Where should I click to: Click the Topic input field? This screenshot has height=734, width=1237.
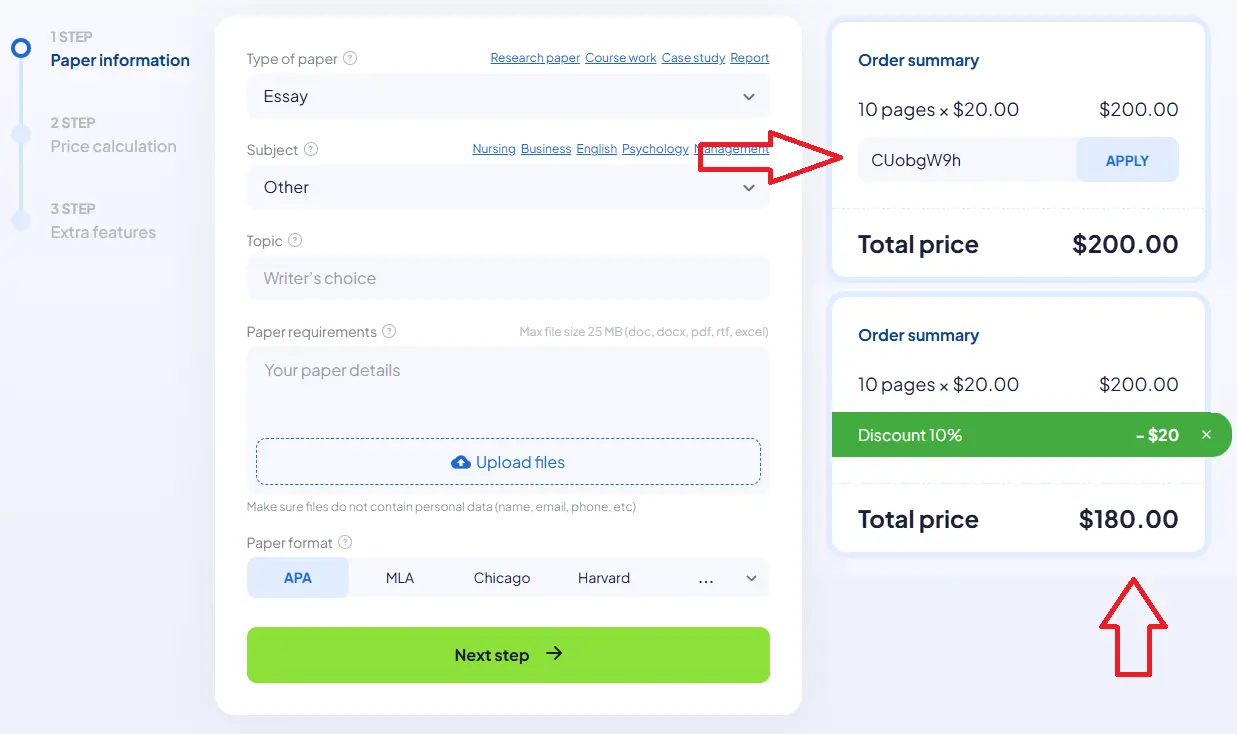pos(508,278)
